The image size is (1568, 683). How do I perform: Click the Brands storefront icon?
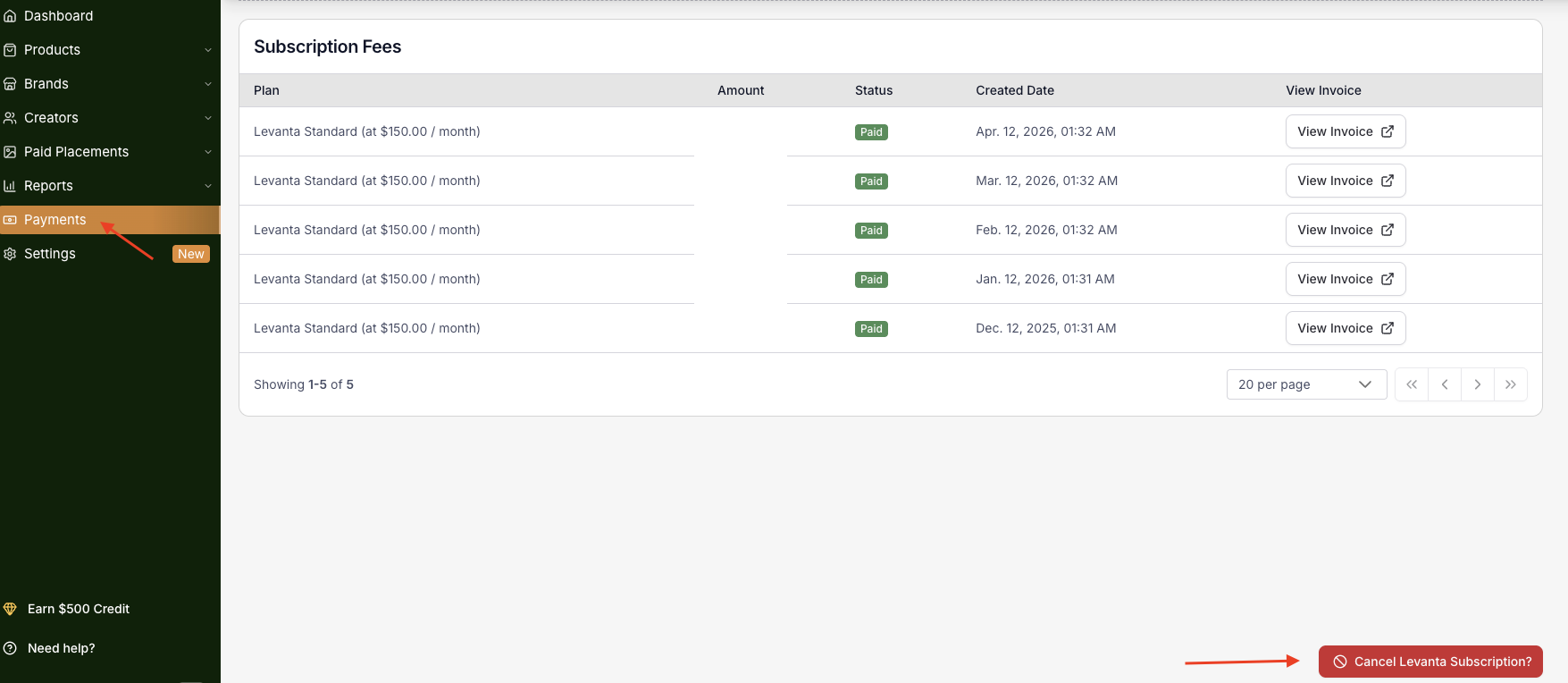click(x=10, y=84)
